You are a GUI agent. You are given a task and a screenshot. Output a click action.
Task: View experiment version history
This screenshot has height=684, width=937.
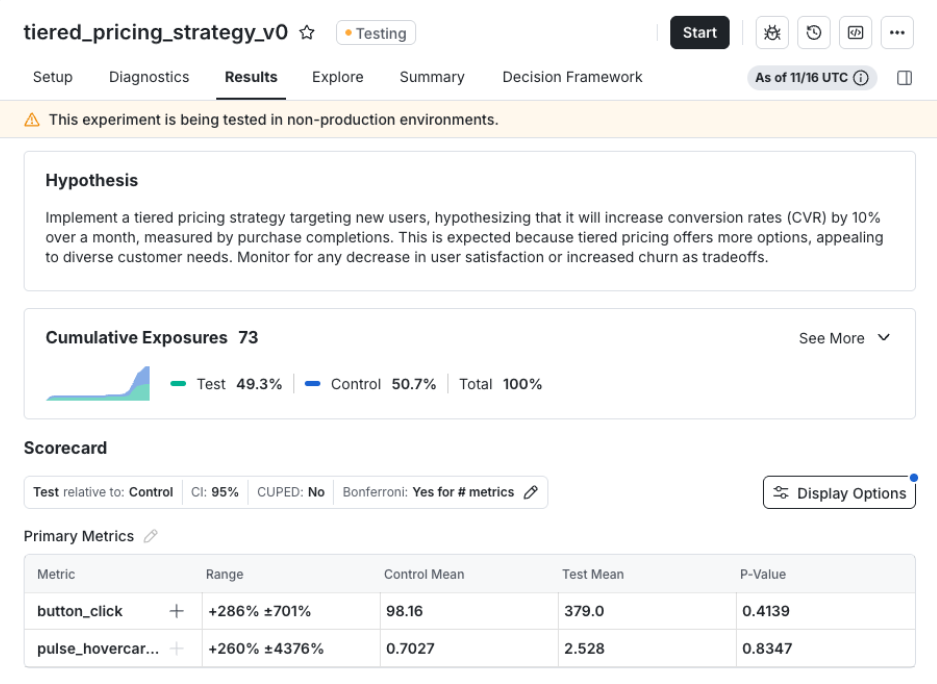813,32
